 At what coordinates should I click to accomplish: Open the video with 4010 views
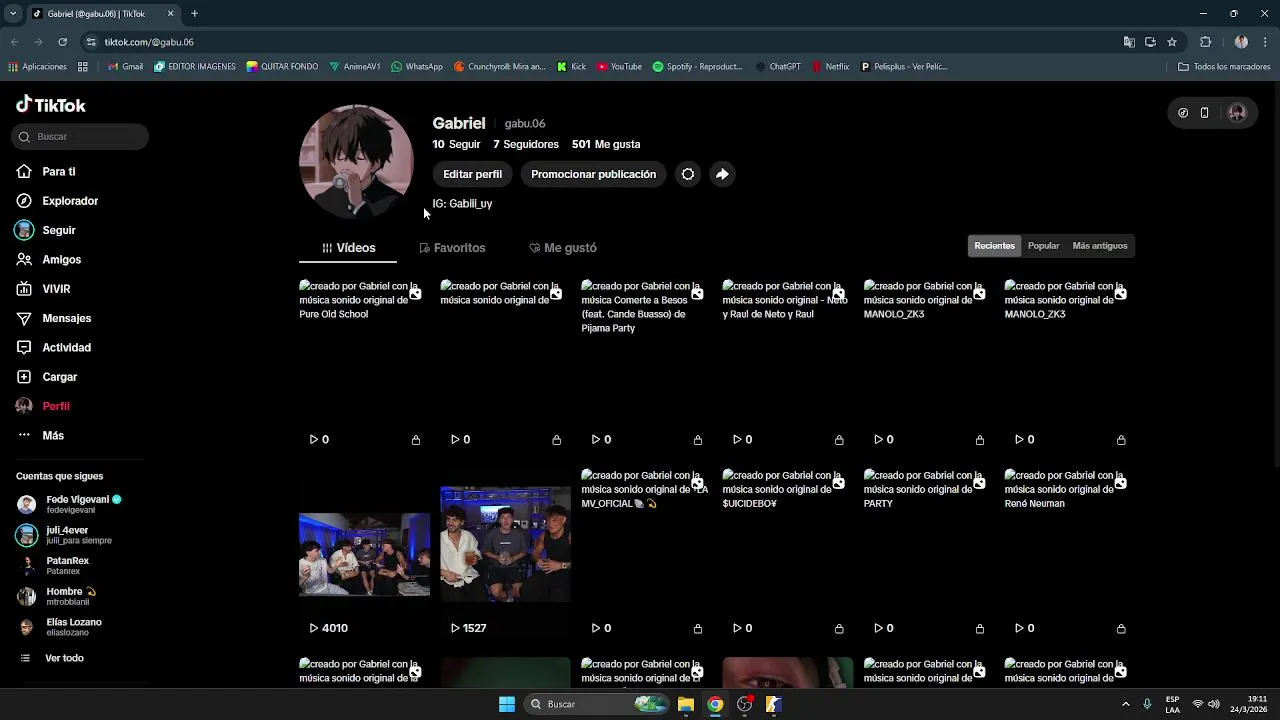(x=364, y=554)
